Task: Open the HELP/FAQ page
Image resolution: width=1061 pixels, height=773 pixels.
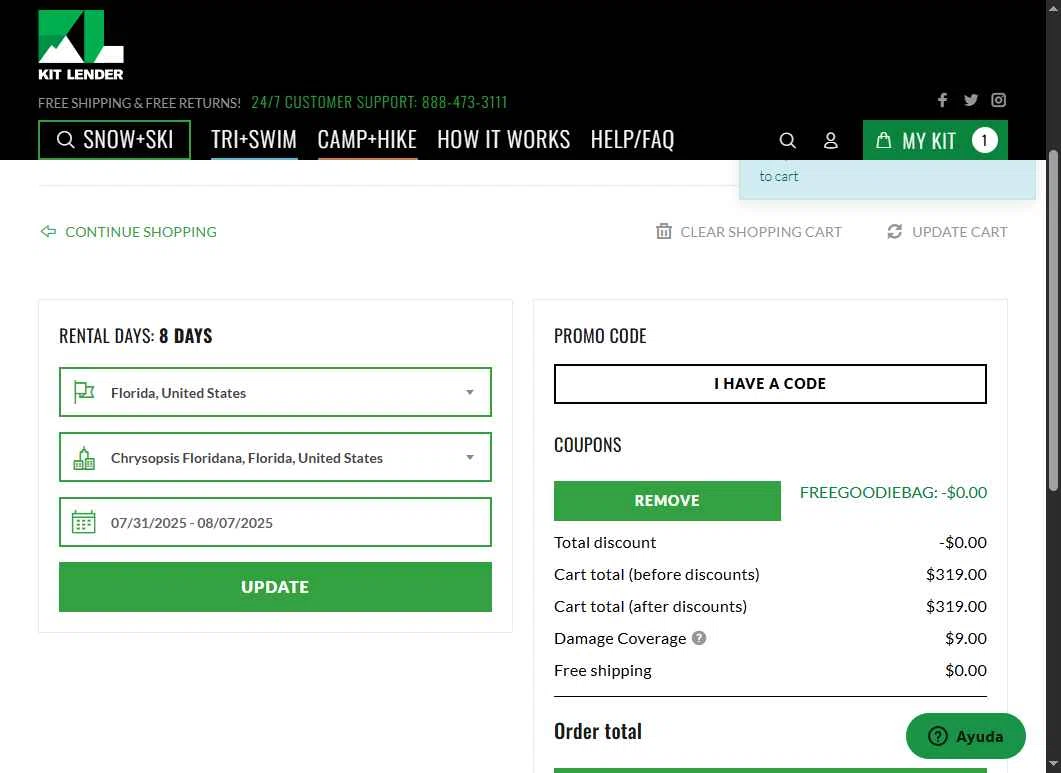Action: coord(632,139)
